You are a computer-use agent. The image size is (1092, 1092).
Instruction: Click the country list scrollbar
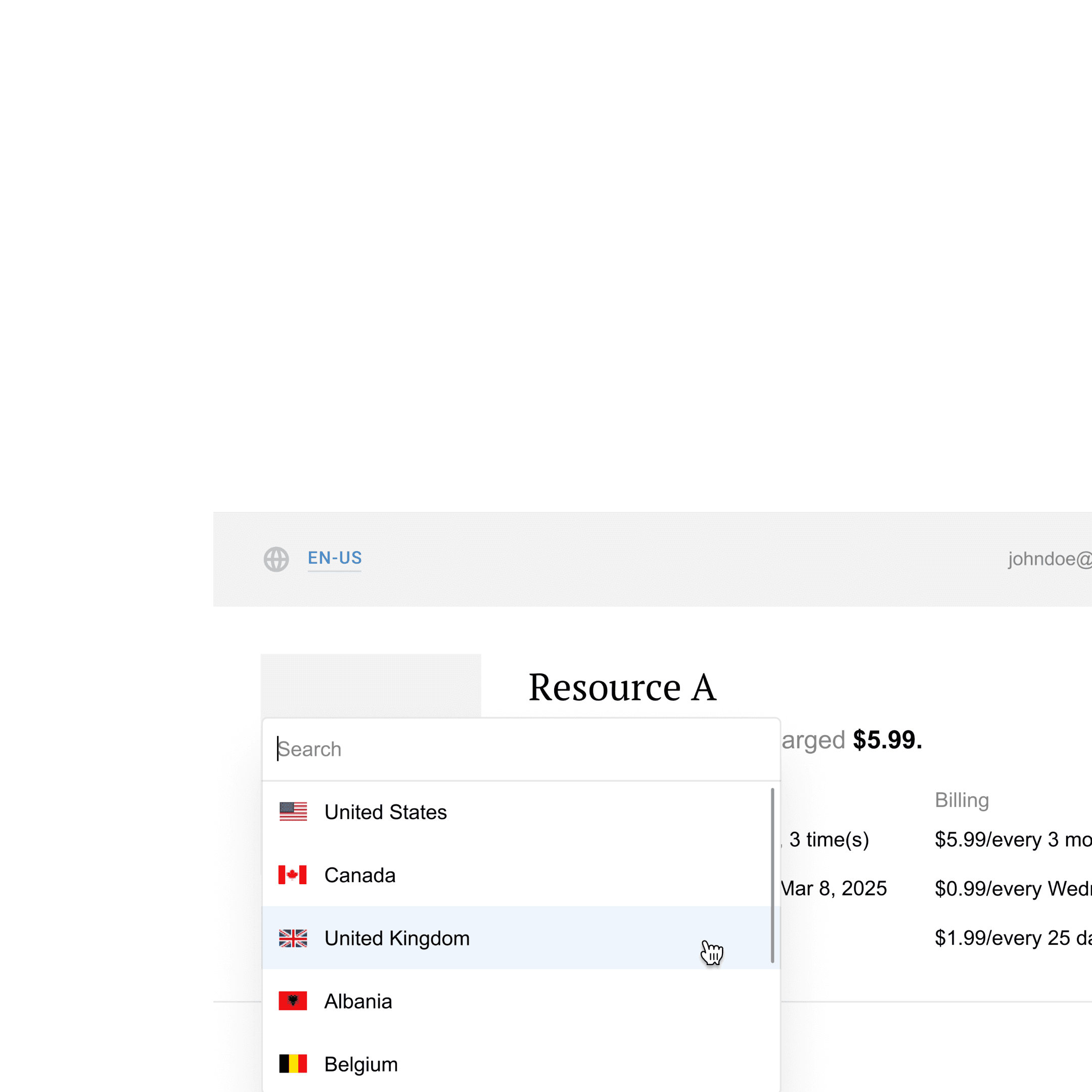(x=772, y=875)
